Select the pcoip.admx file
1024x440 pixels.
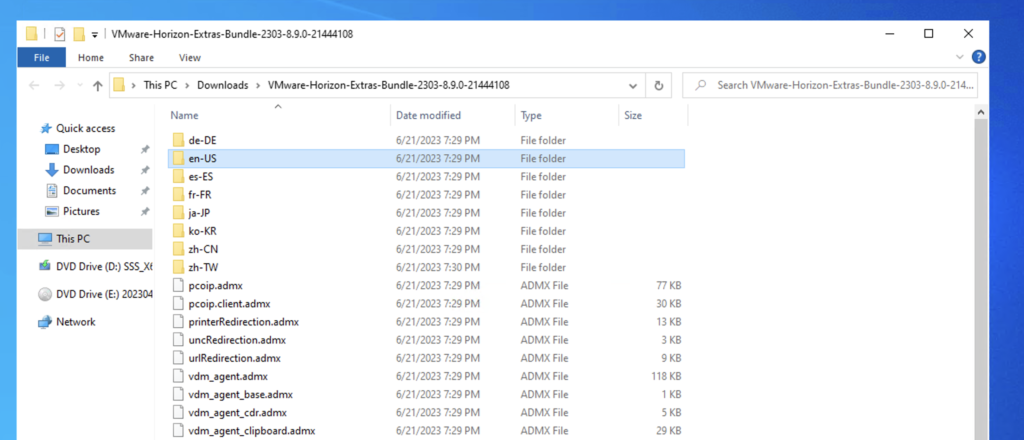point(214,285)
